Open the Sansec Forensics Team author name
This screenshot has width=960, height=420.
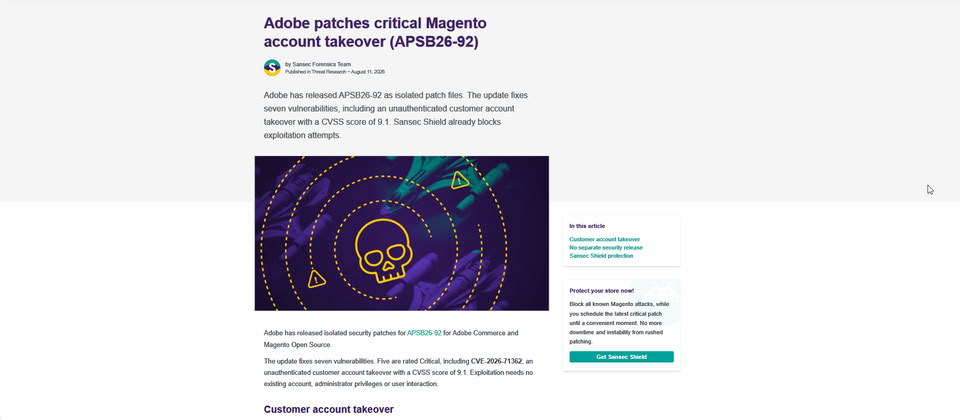322,64
